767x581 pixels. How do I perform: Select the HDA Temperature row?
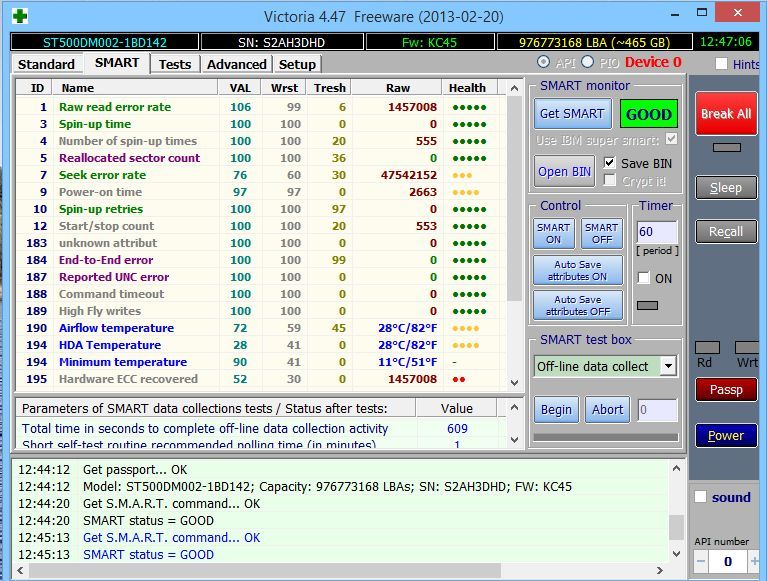[261, 345]
